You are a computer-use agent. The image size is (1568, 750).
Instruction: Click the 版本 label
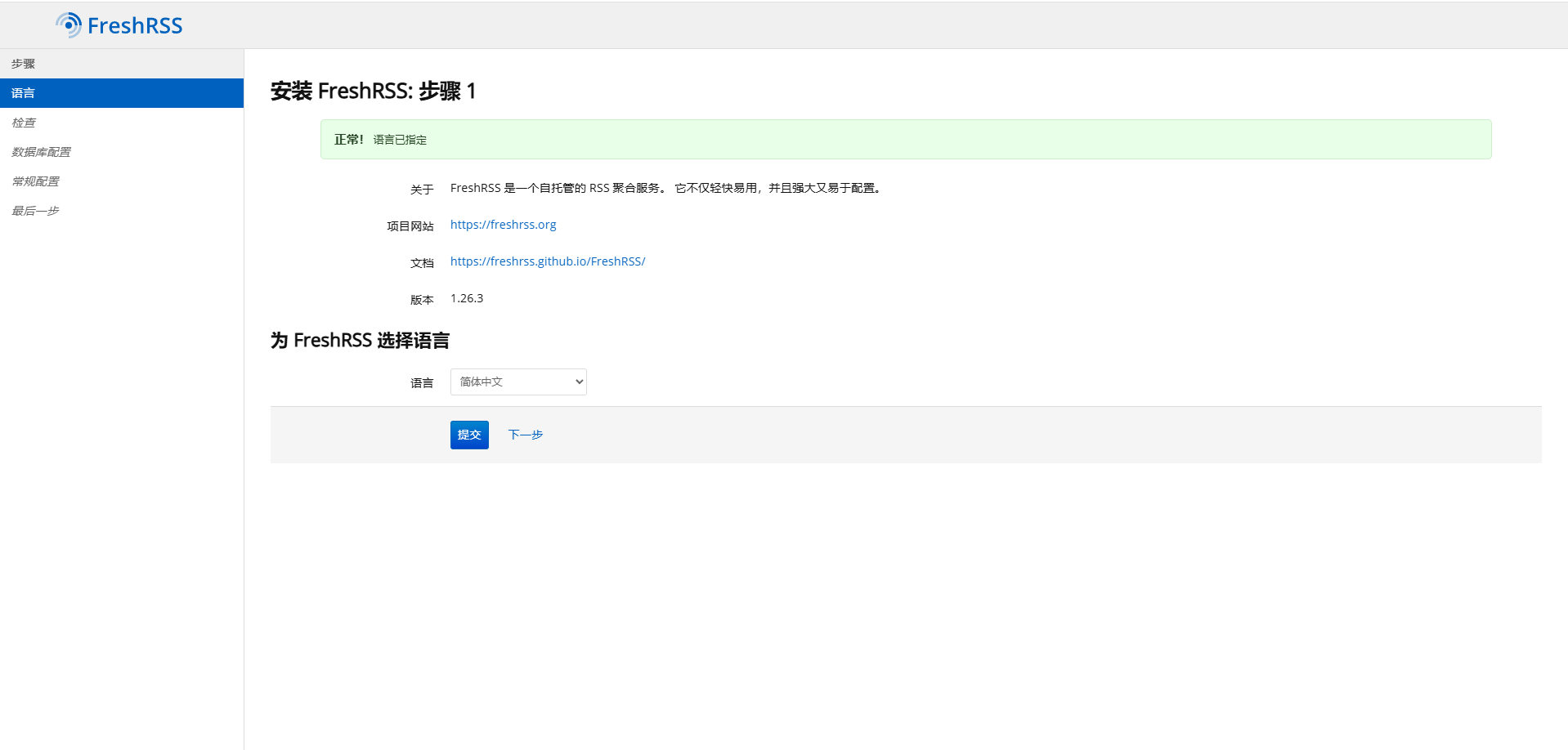click(x=422, y=300)
